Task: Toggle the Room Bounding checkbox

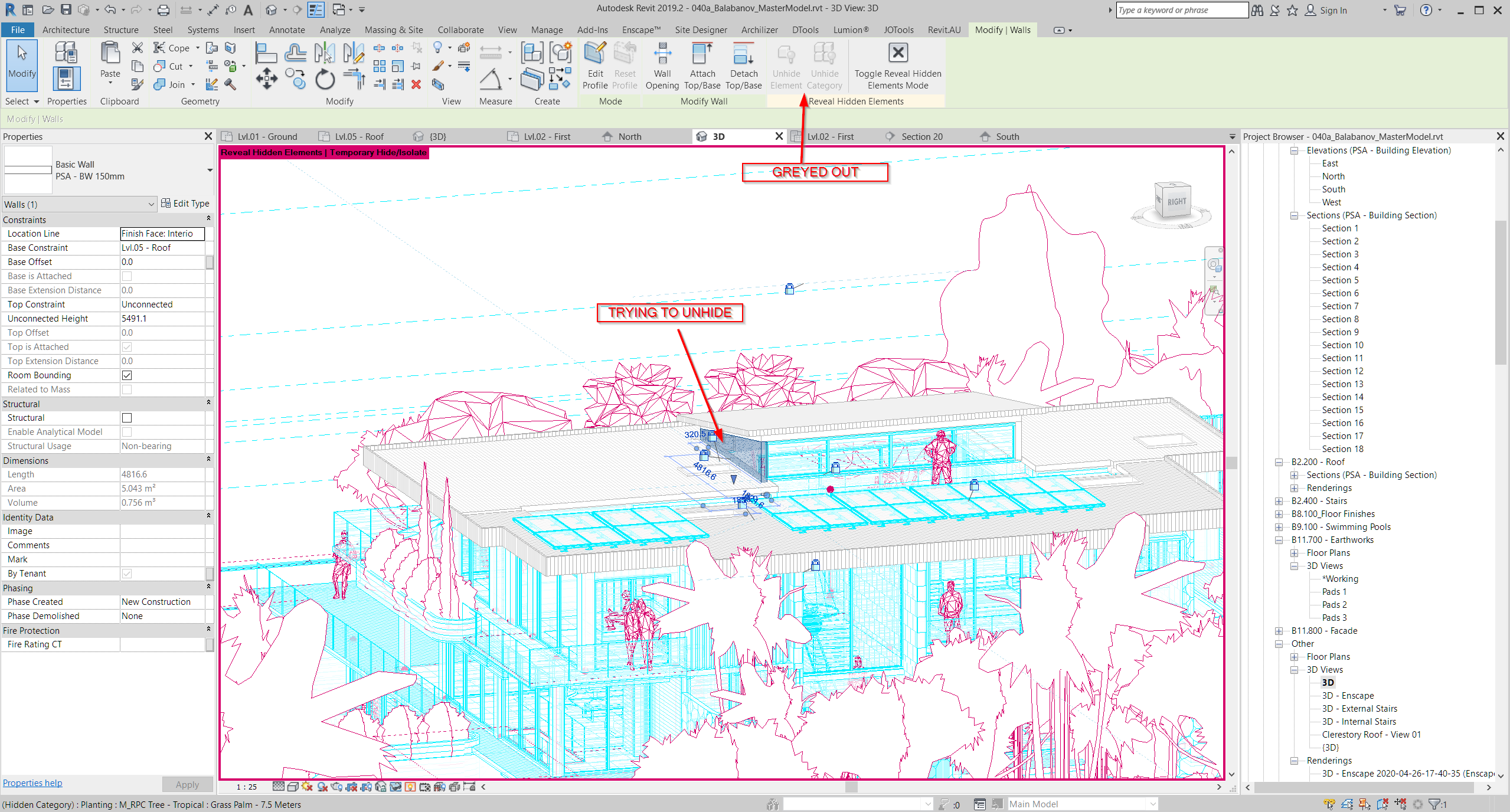Action: coord(127,375)
